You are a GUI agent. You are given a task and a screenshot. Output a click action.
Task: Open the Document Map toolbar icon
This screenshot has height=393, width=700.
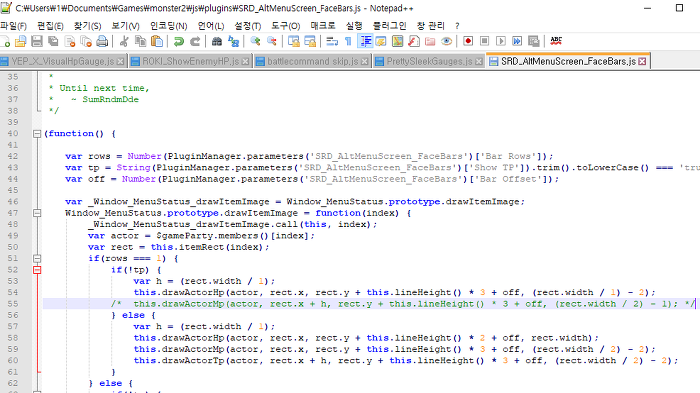[397, 42]
